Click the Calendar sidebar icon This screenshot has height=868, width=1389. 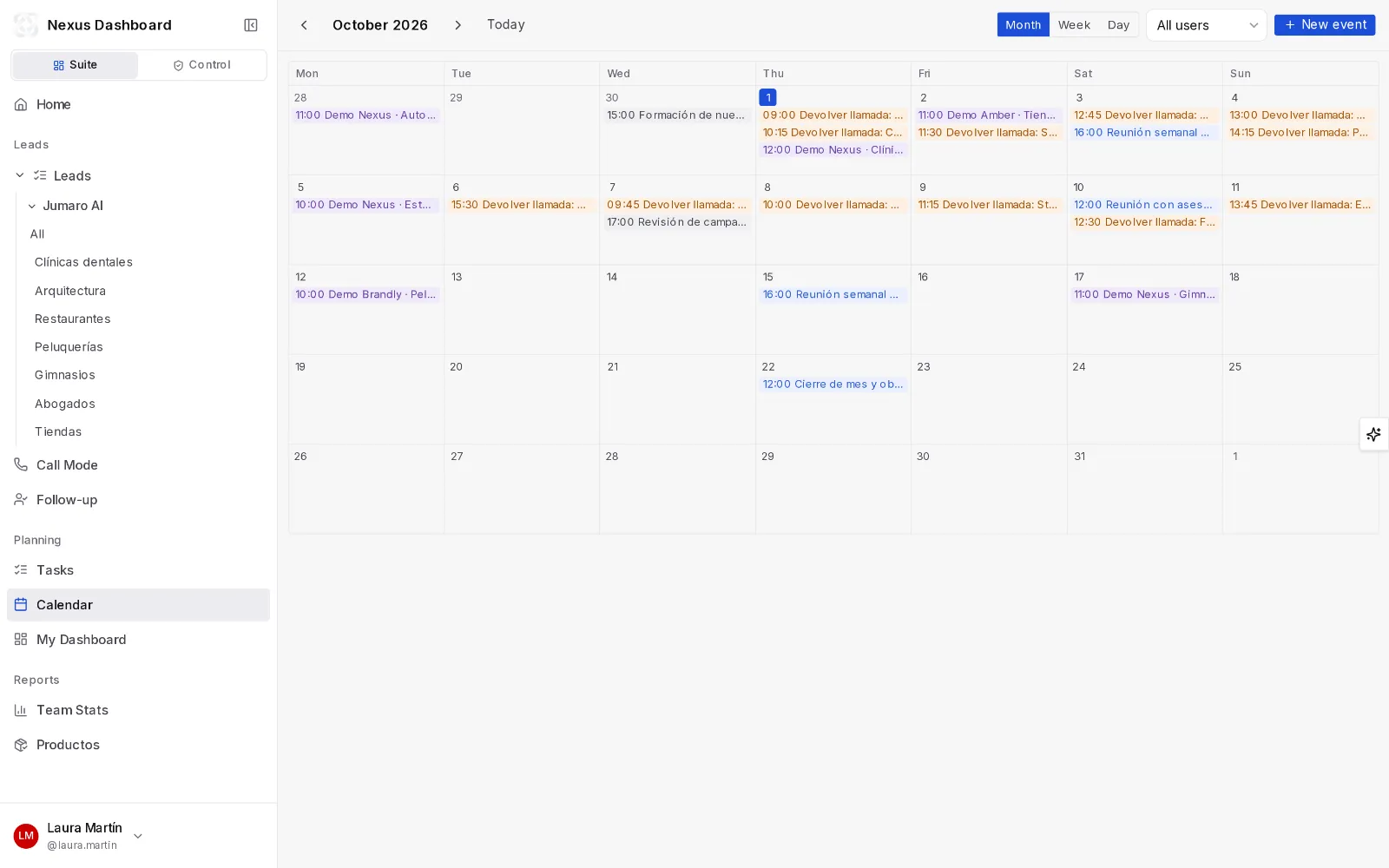coord(21,605)
